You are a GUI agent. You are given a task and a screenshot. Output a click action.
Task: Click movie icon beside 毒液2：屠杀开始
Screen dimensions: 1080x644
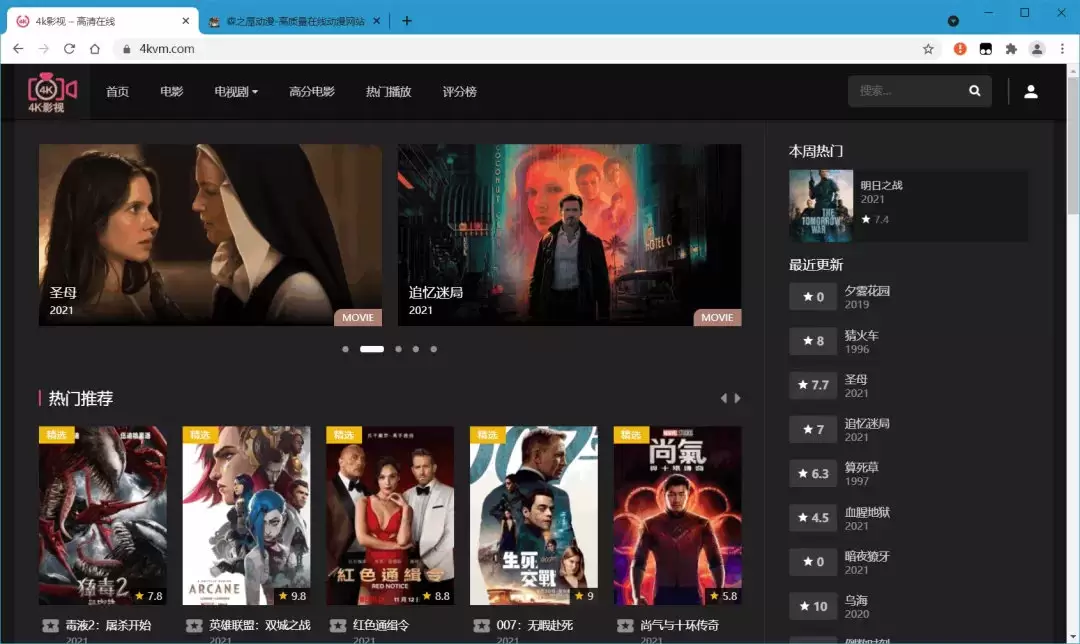pyautogui.click(x=50, y=625)
